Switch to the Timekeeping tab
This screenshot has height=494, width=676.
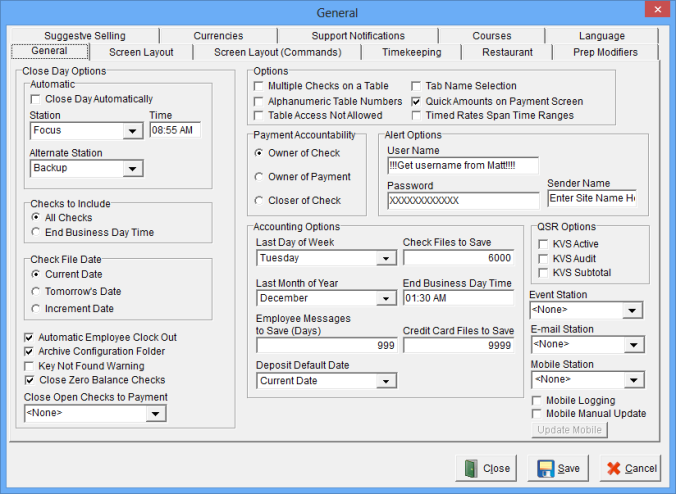410,52
